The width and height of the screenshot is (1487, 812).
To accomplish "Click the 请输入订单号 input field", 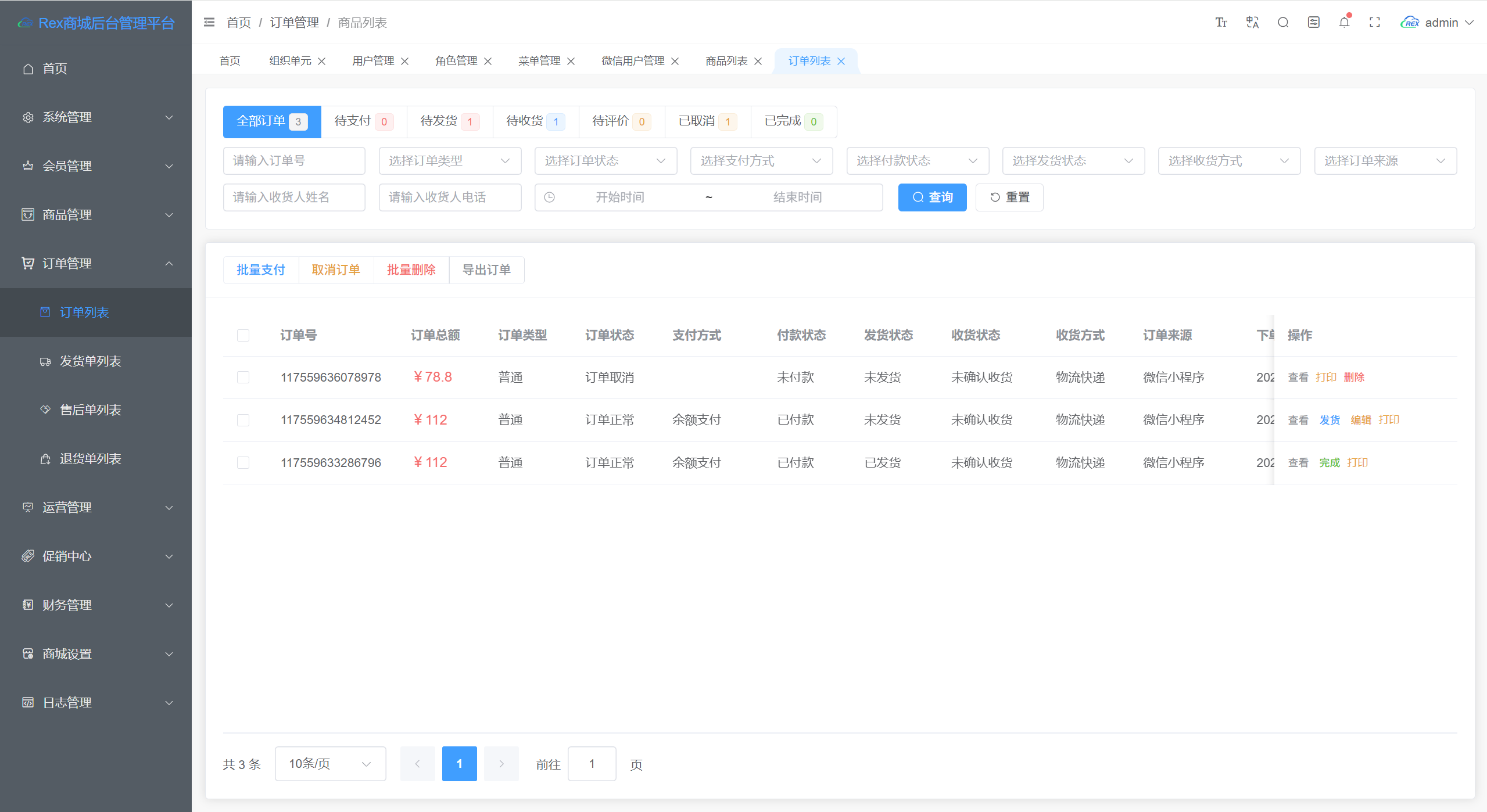I will 294,161.
